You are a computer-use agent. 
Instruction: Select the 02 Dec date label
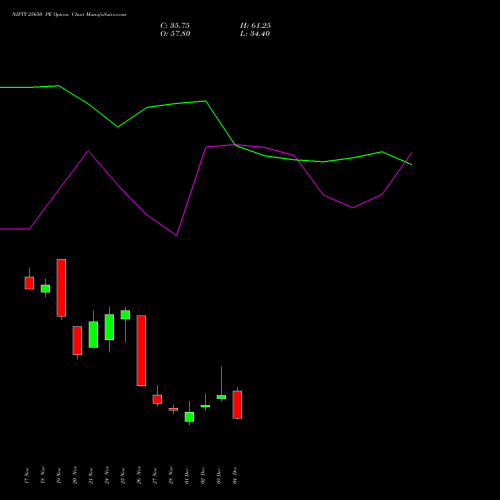(203, 476)
